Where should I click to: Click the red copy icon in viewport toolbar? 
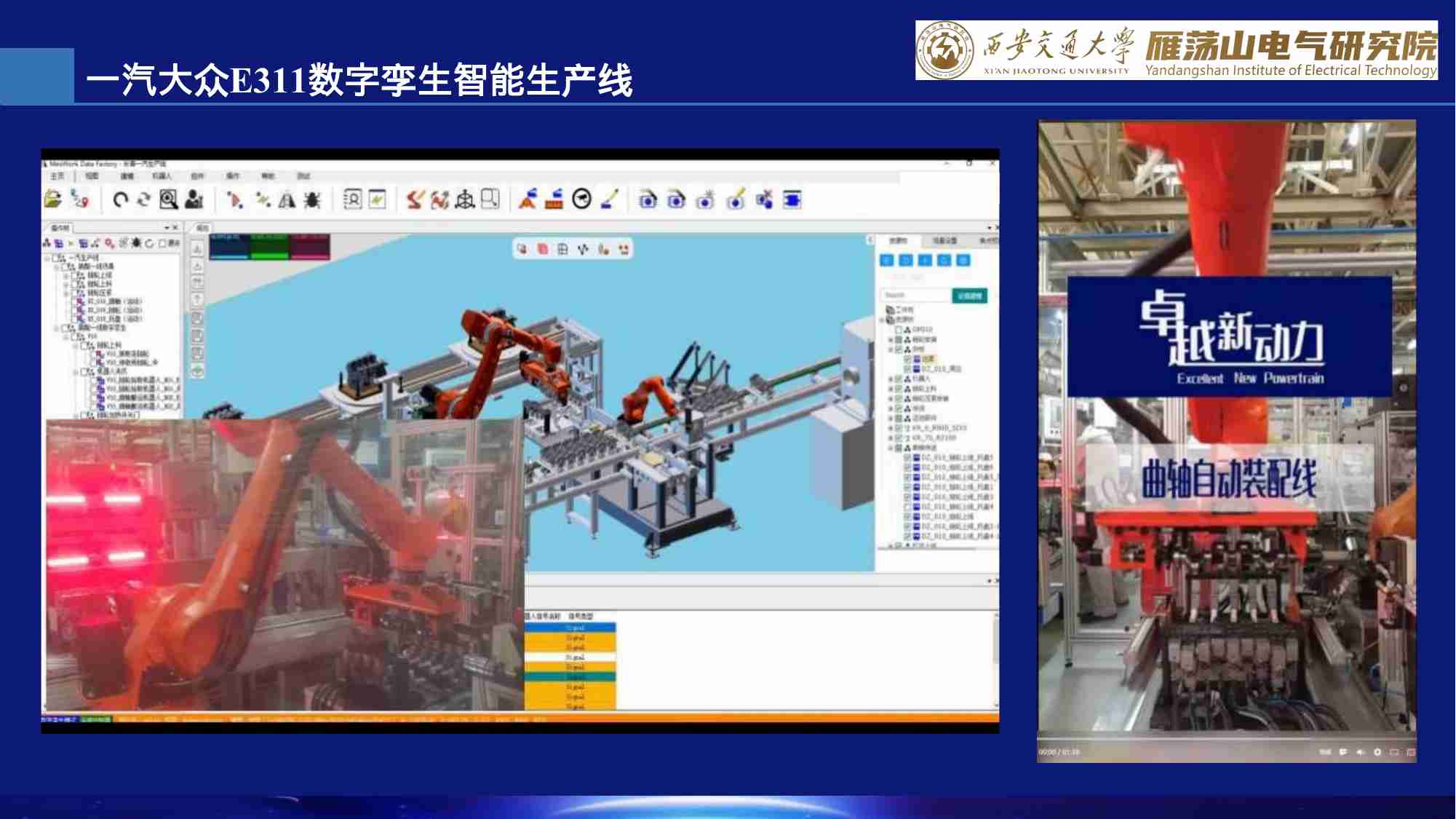pyautogui.click(x=542, y=249)
